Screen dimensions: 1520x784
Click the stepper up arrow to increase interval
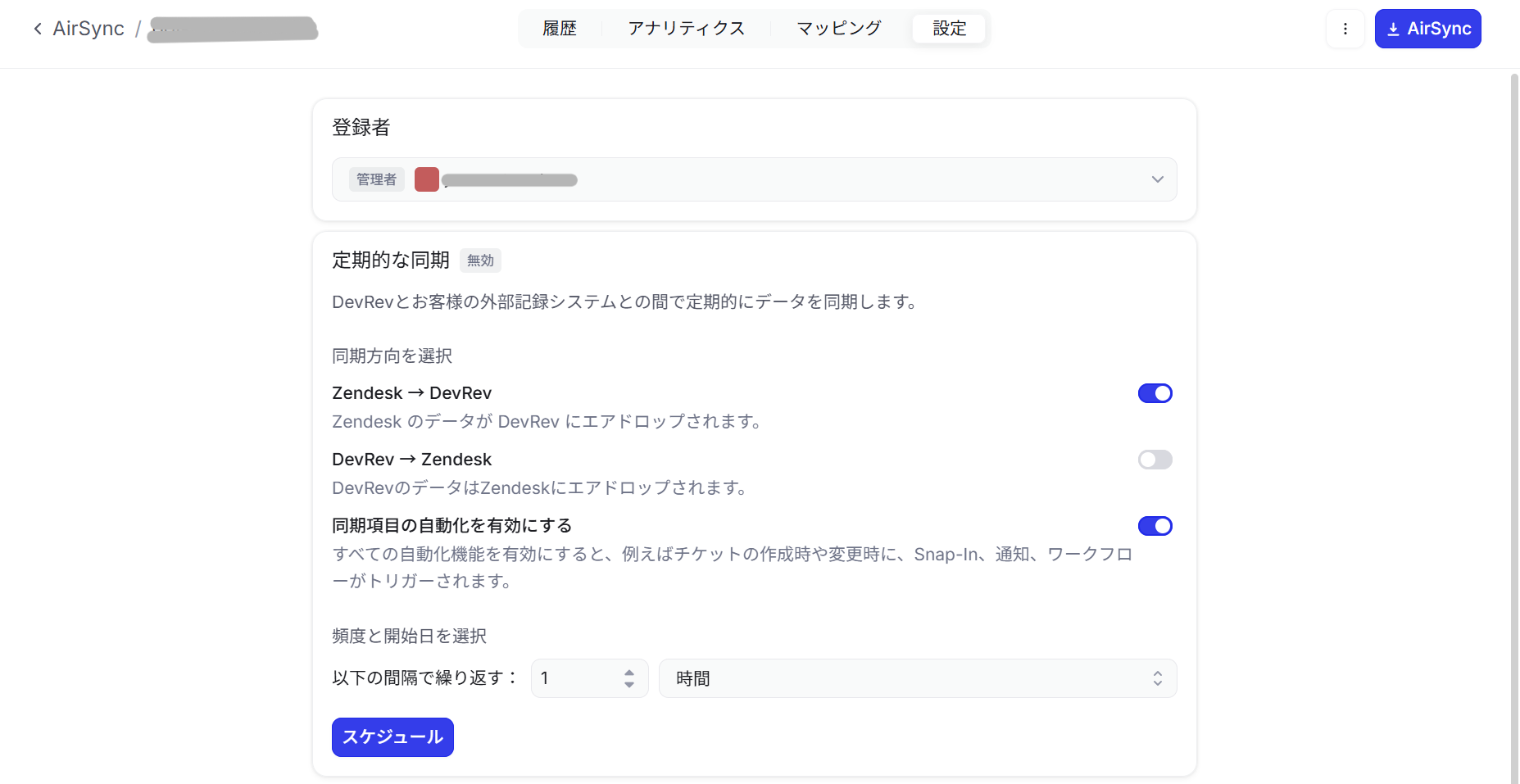(x=628, y=672)
